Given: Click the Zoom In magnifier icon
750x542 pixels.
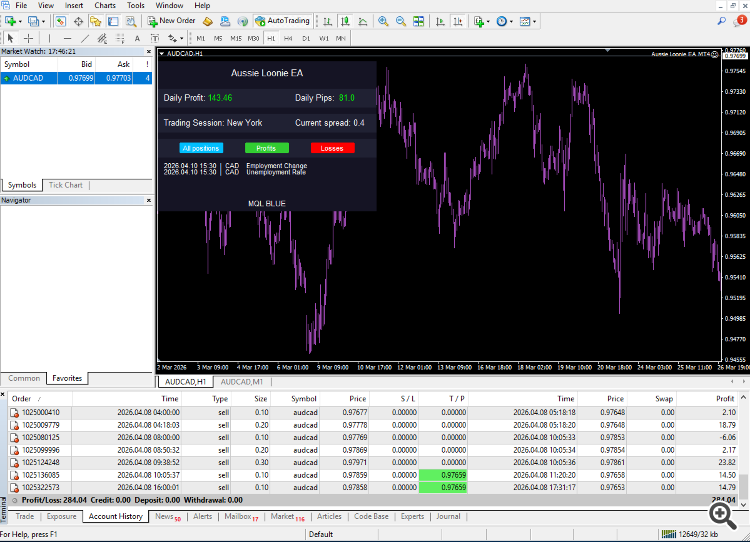Looking at the screenshot, I should coord(383,21).
